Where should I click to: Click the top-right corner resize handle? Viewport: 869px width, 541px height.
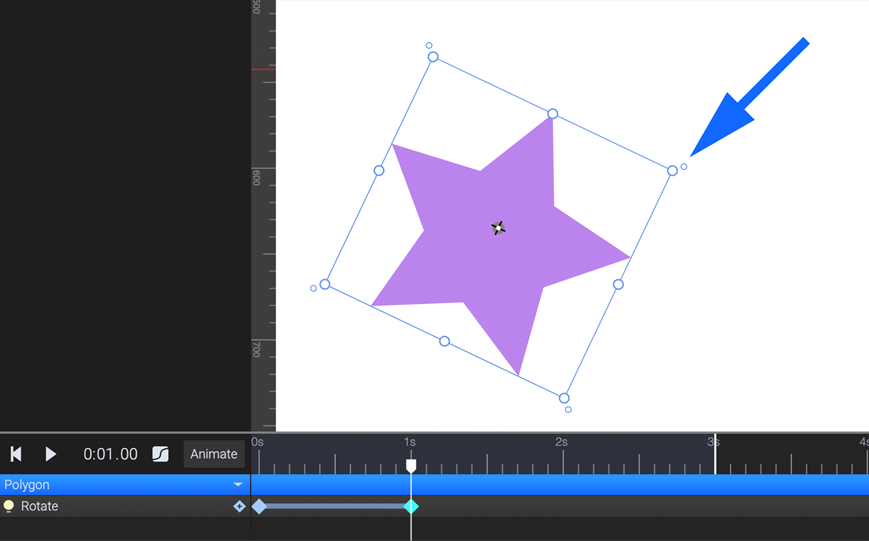[672, 171]
